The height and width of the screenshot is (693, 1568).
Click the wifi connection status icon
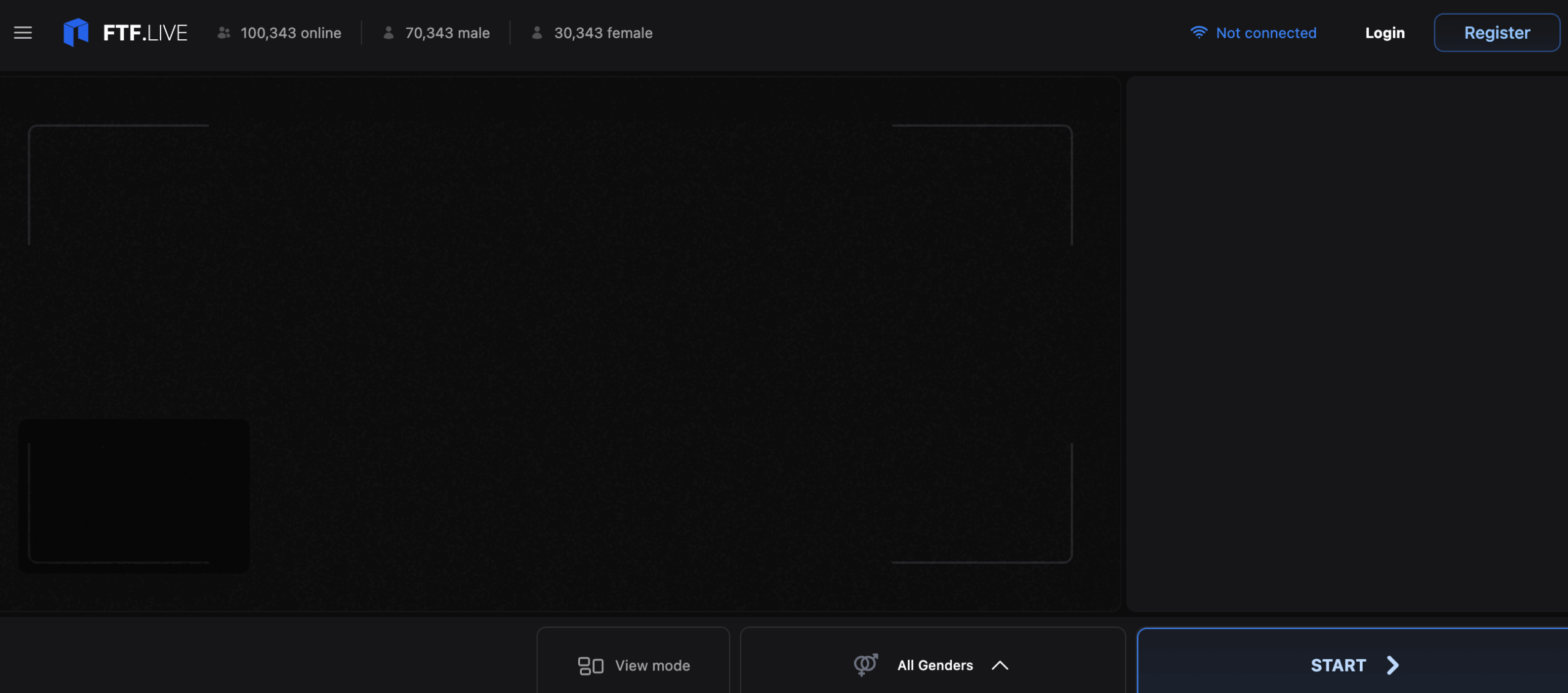[1199, 32]
